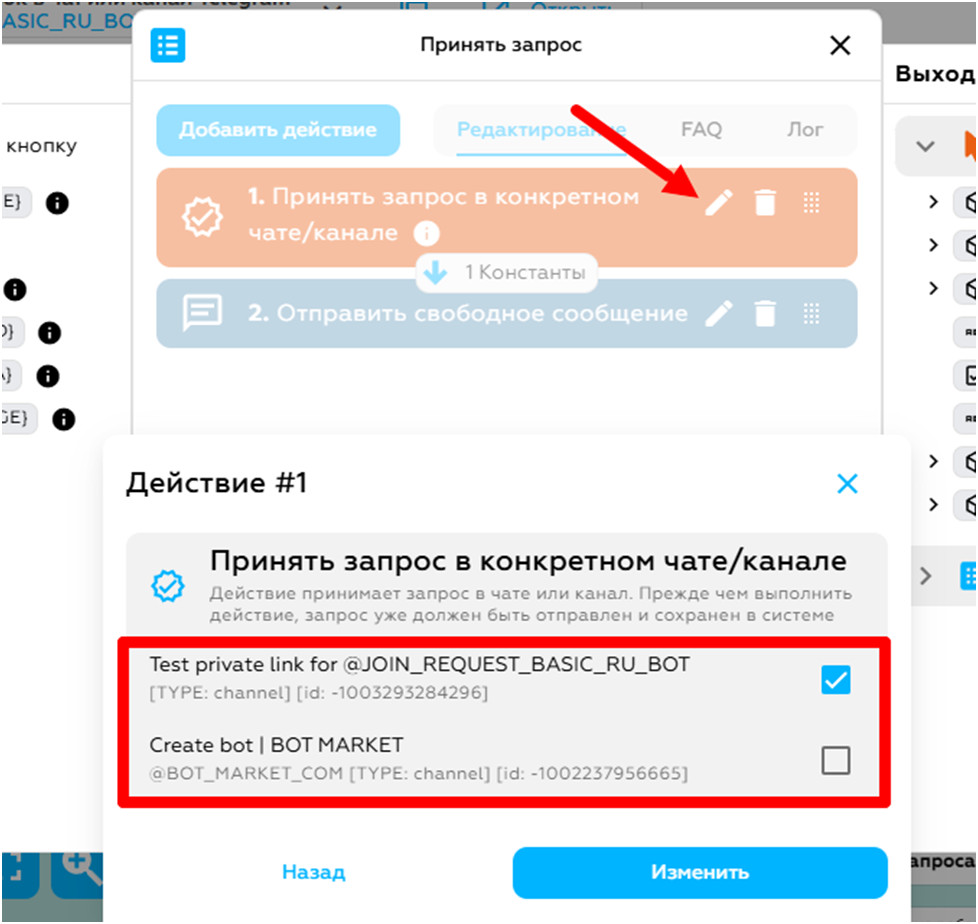Screen dimensions: 978x924
Task: Open the Лог tab
Action: click(805, 129)
